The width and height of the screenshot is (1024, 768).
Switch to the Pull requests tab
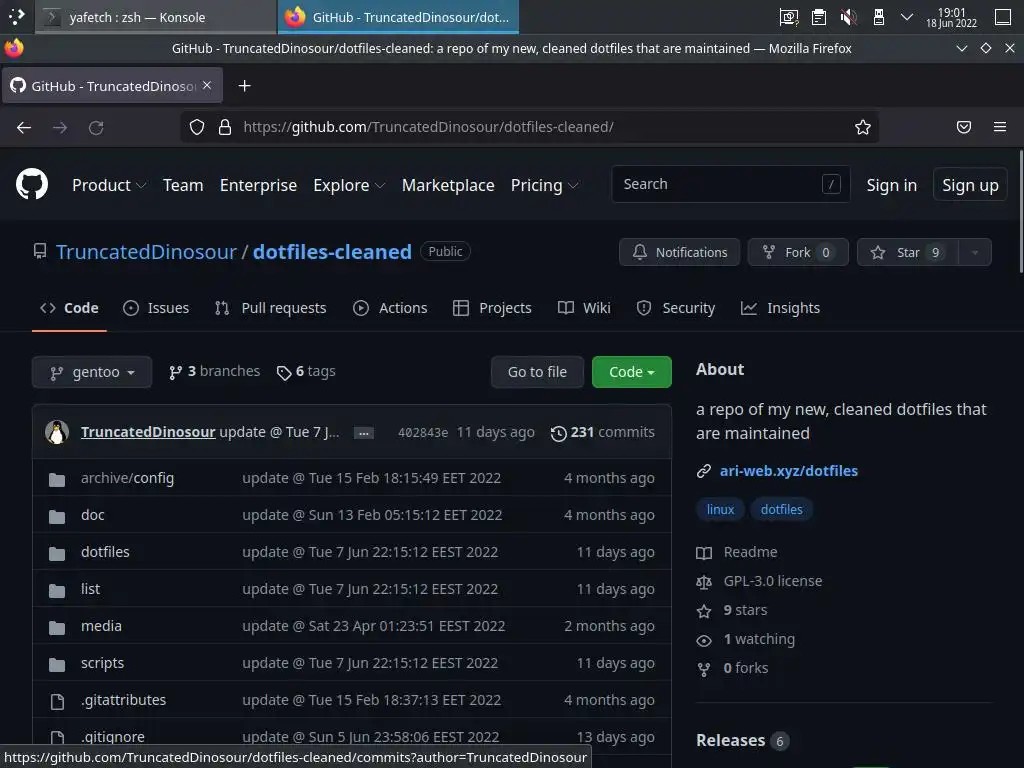(270, 308)
